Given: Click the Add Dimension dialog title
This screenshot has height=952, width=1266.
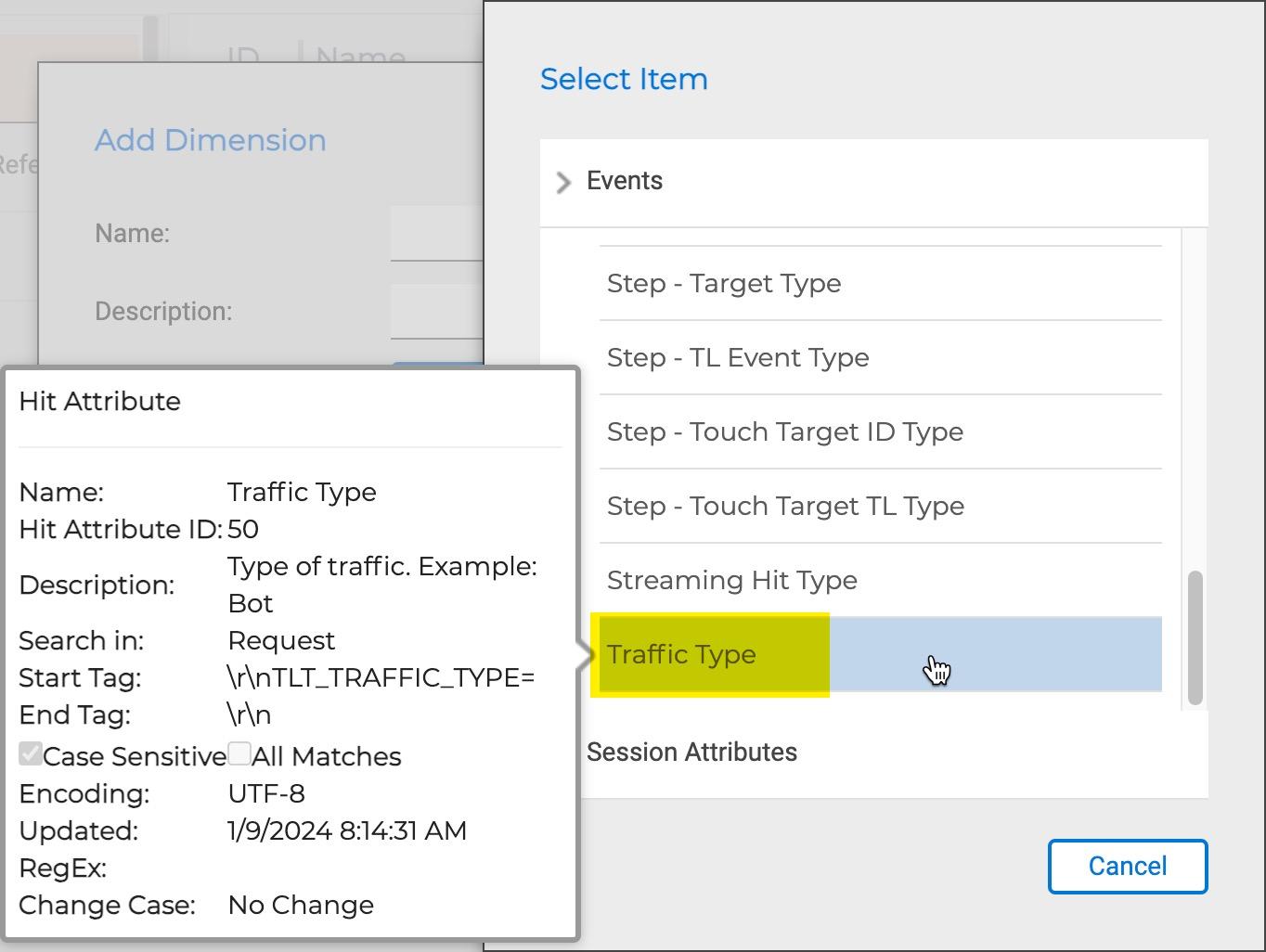Looking at the screenshot, I should (x=211, y=140).
